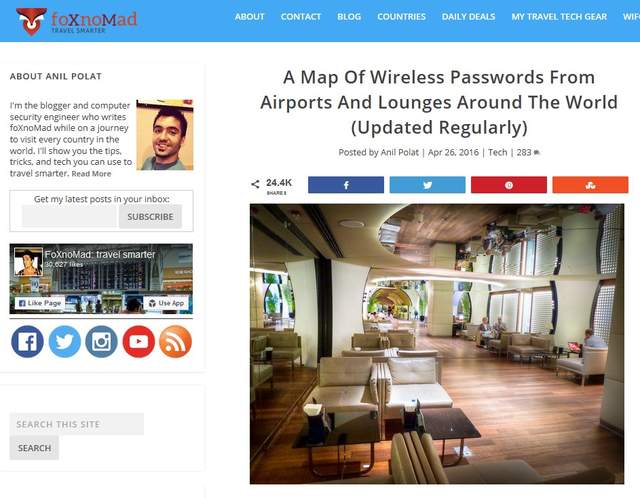Open the YouTube round social icon

pyautogui.click(x=139, y=342)
